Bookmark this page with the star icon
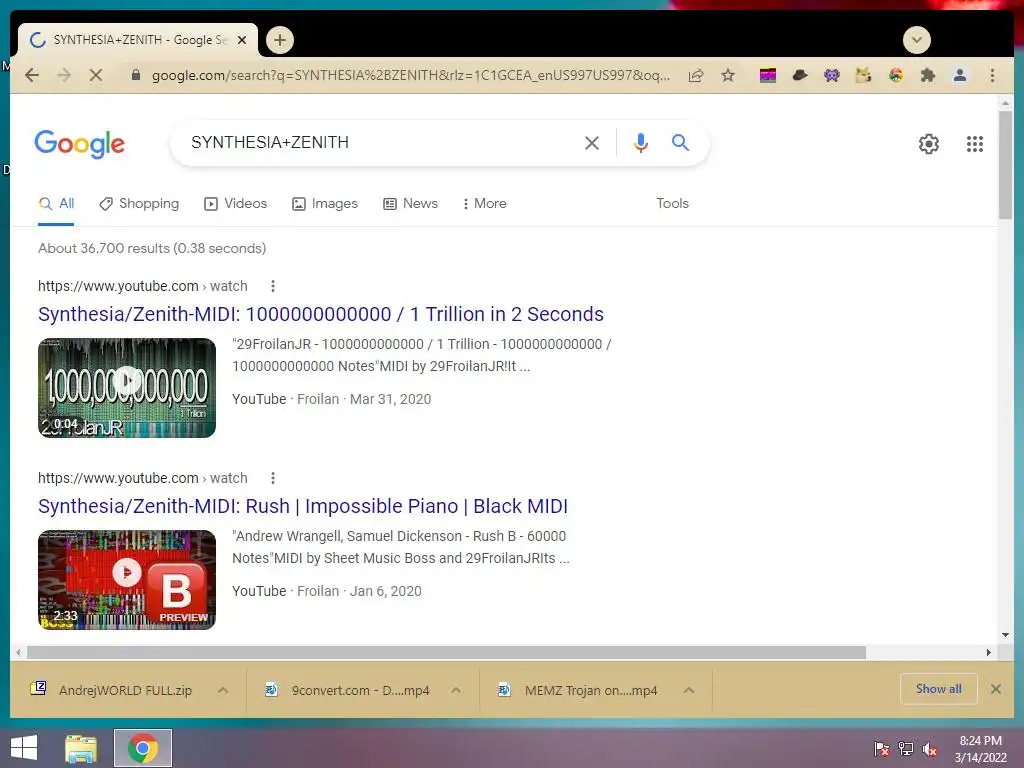This screenshot has height=768, width=1024. click(728, 75)
